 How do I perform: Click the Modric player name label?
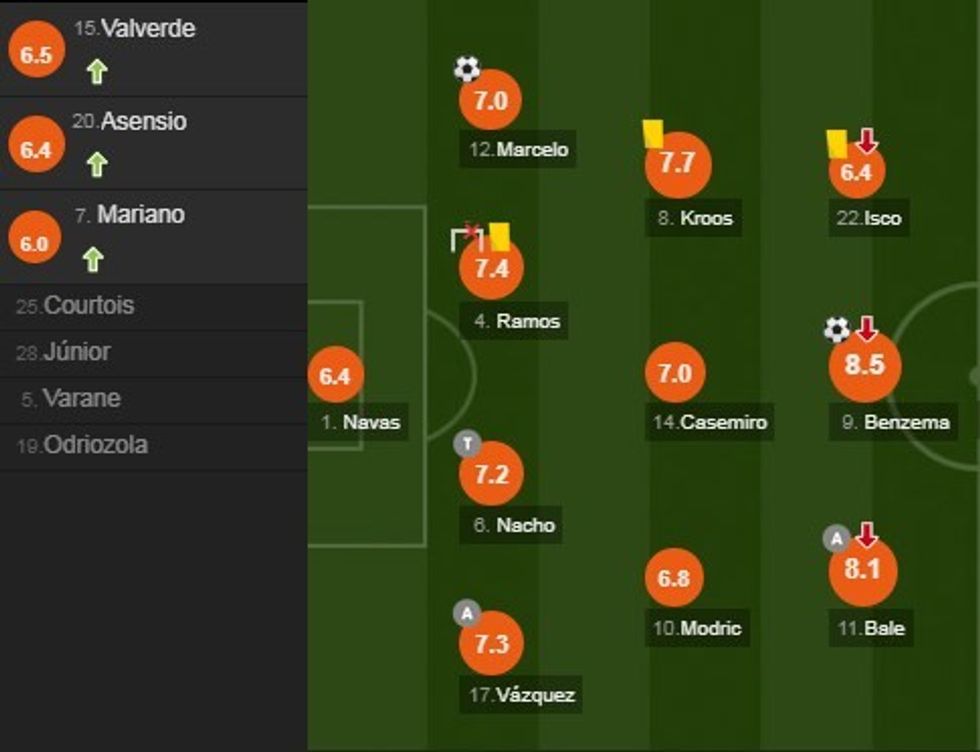click(710, 628)
